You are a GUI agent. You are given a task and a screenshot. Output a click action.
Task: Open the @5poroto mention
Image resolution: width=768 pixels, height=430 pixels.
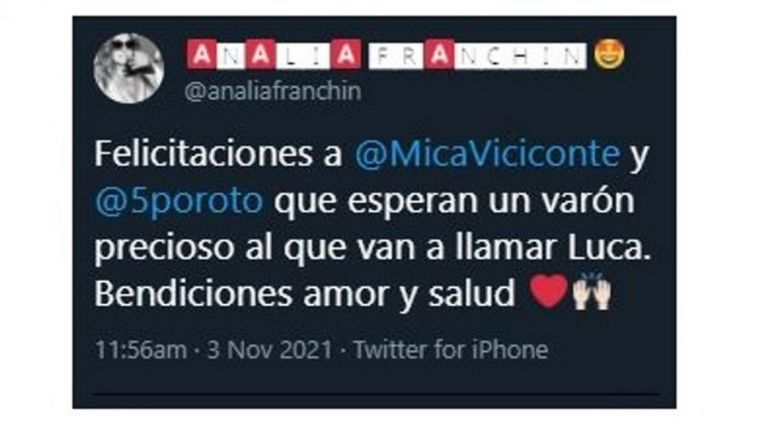(179, 201)
